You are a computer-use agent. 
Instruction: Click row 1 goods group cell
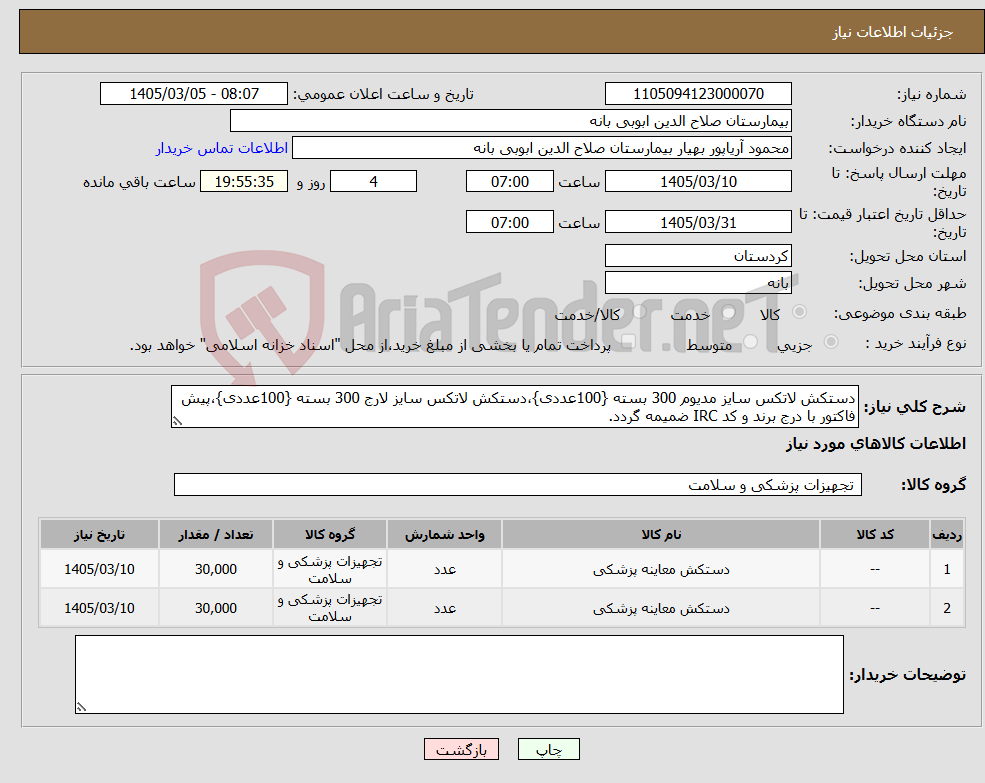pyautogui.click(x=330, y=569)
